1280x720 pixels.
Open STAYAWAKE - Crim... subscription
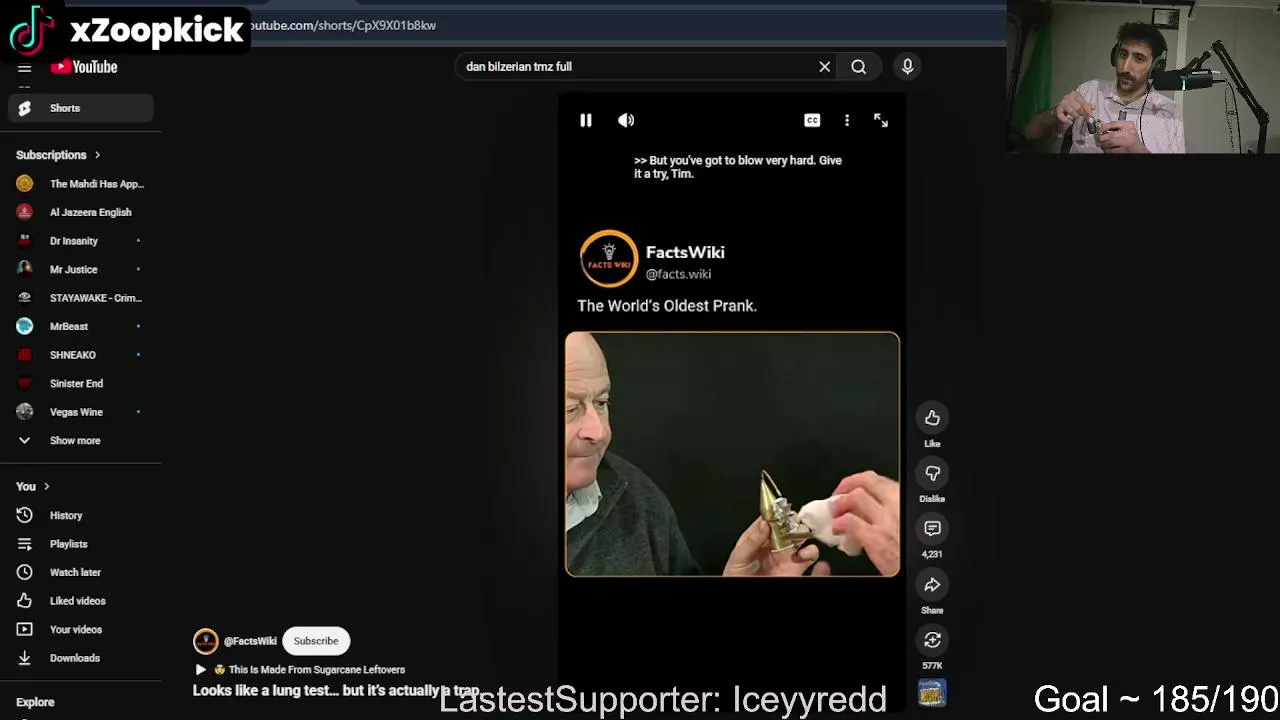[x=80, y=298]
